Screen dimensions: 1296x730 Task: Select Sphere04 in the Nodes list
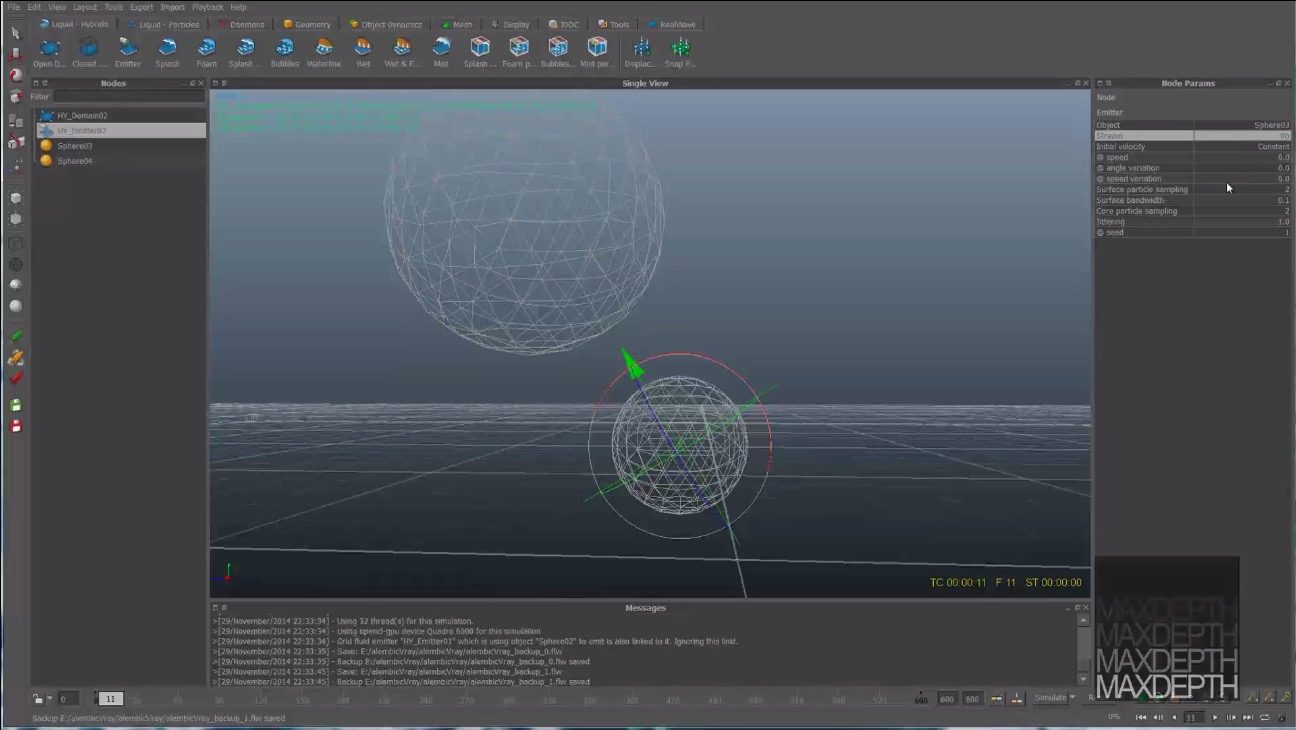tap(120, 160)
